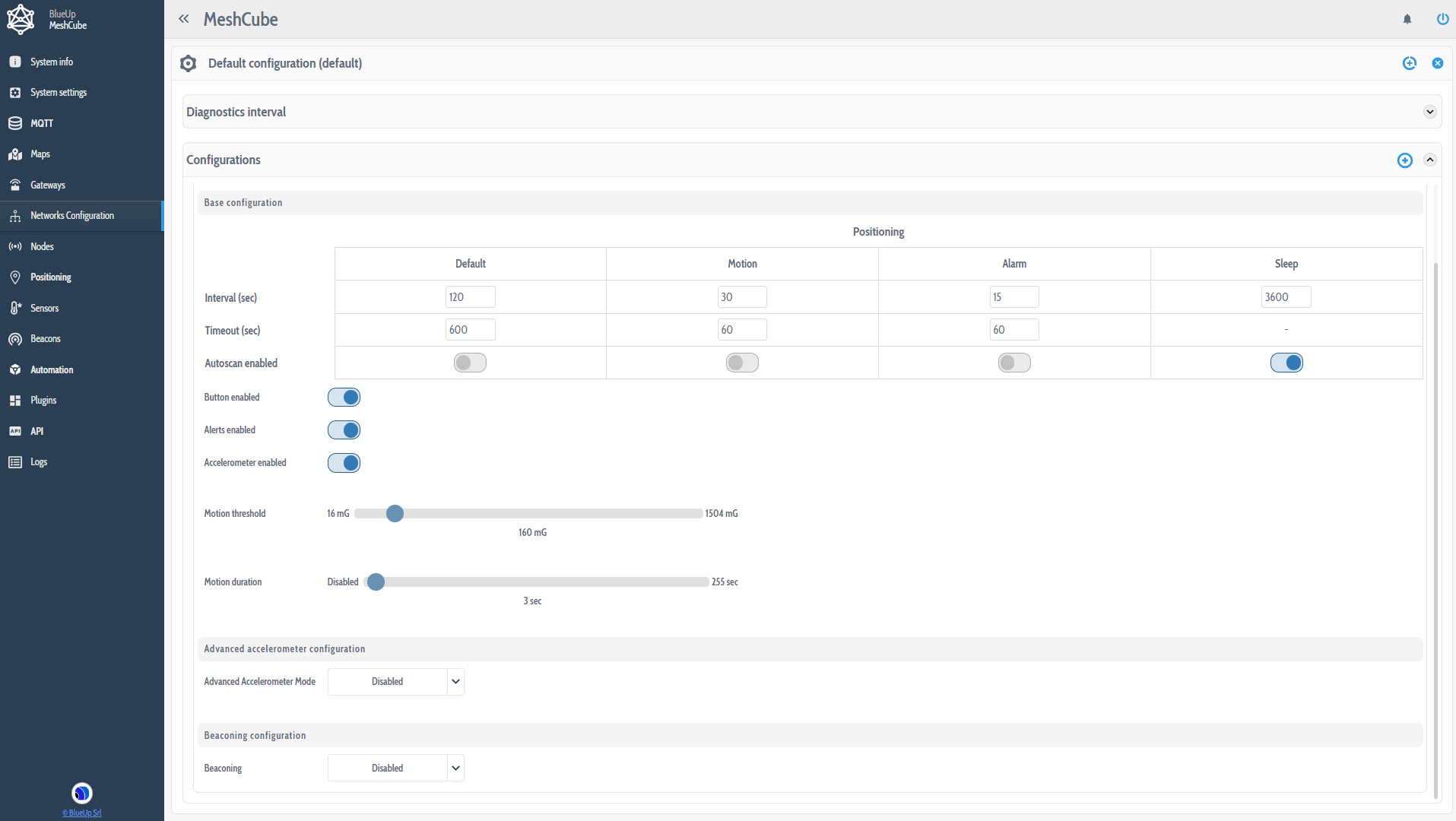This screenshot has width=1456, height=821.
Task: Select the Sensors sidebar entry
Action: (x=44, y=308)
